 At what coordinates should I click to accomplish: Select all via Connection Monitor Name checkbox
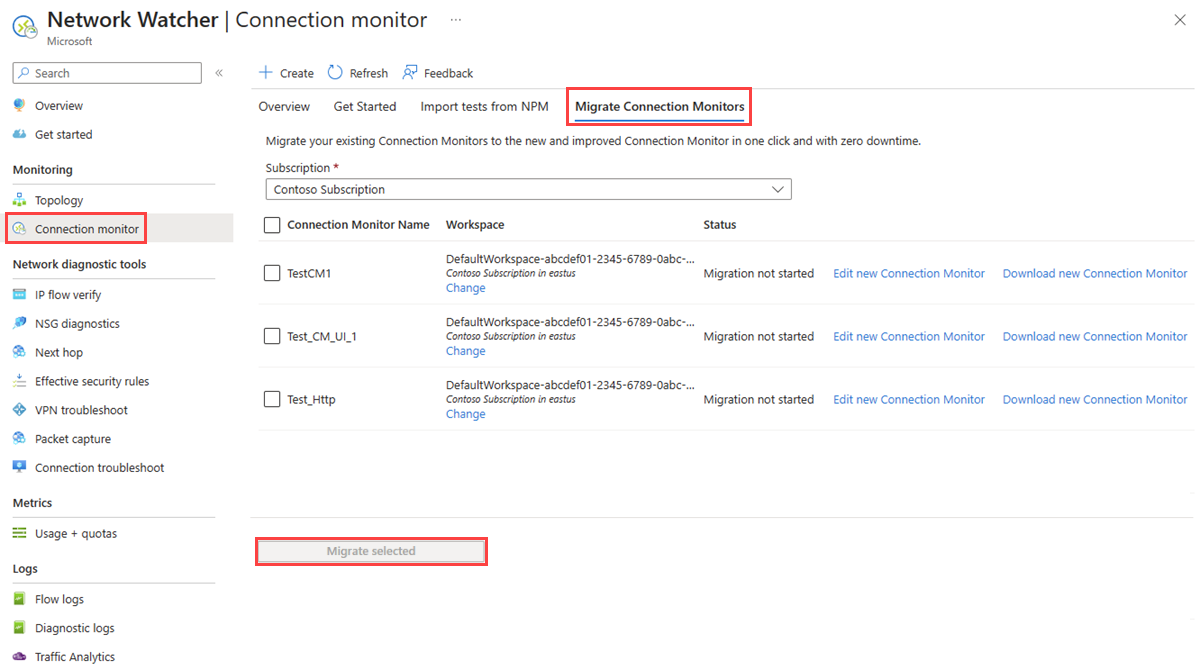click(272, 225)
